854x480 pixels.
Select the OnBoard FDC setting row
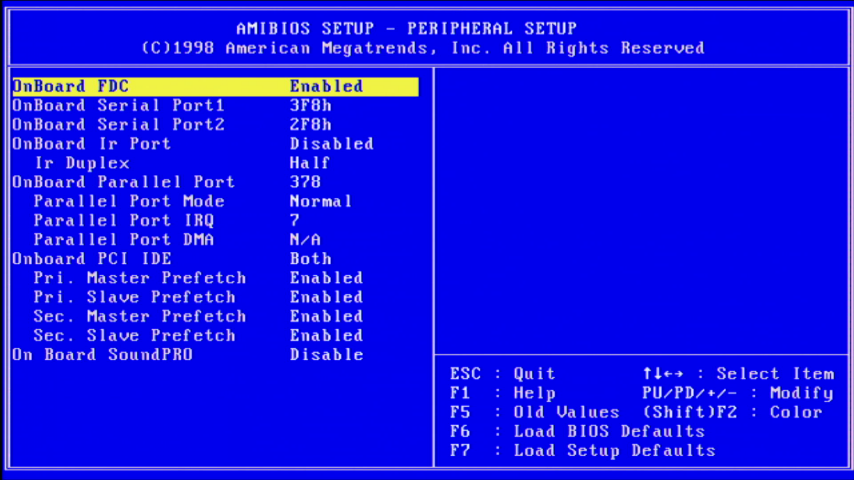click(215, 87)
